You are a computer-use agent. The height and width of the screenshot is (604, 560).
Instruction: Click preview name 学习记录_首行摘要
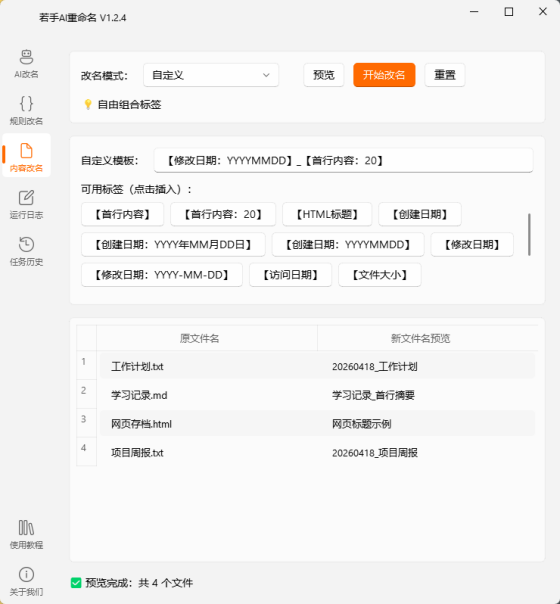coord(373,395)
